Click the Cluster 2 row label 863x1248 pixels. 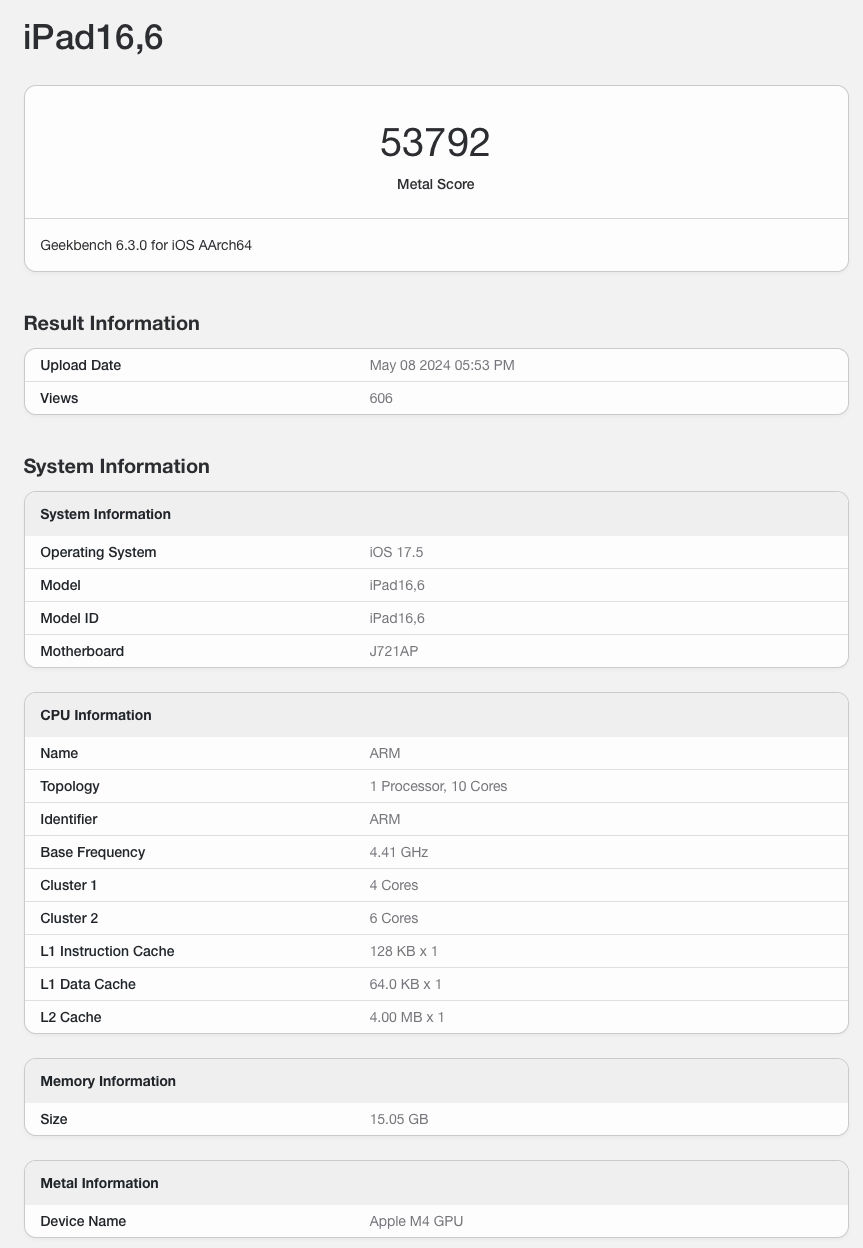pos(69,918)
